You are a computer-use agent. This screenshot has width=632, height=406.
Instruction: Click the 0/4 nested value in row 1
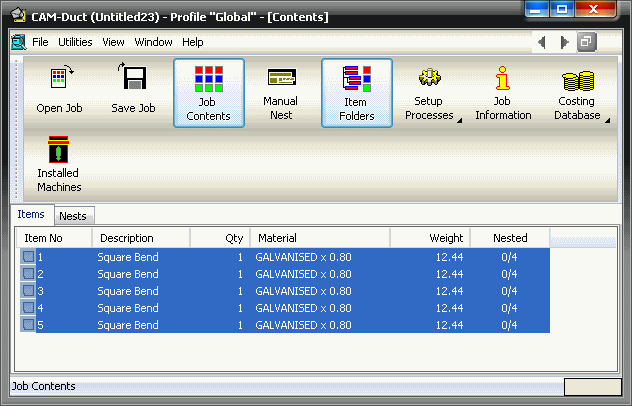tap(509, 257)
